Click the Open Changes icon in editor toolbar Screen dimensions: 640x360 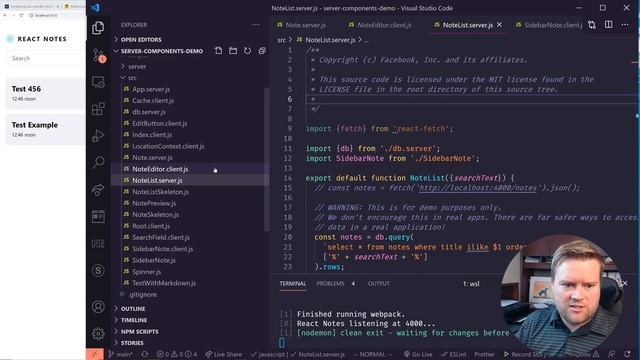592,25
